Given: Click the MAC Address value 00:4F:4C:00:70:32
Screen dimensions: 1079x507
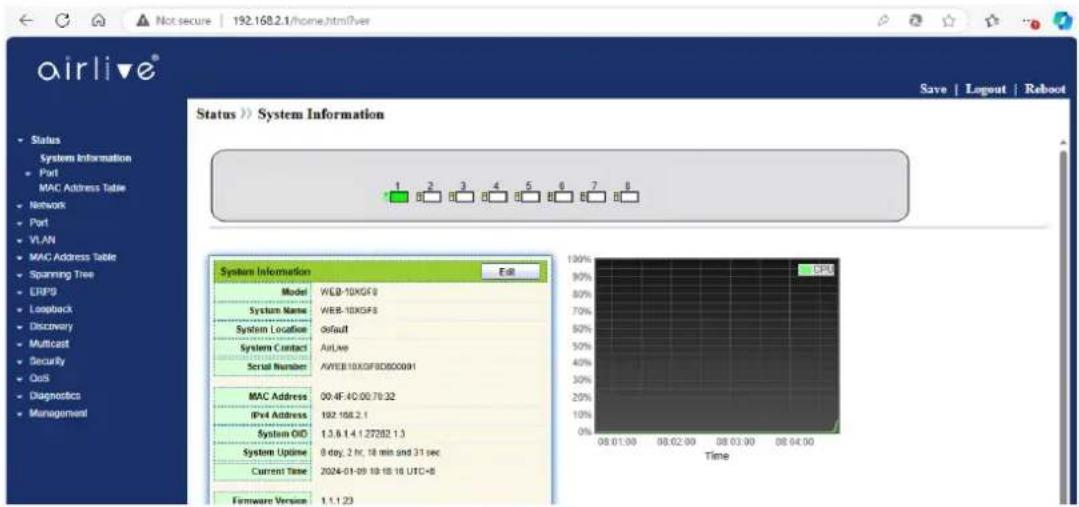Looking at the screenshot, I should 357,397.
